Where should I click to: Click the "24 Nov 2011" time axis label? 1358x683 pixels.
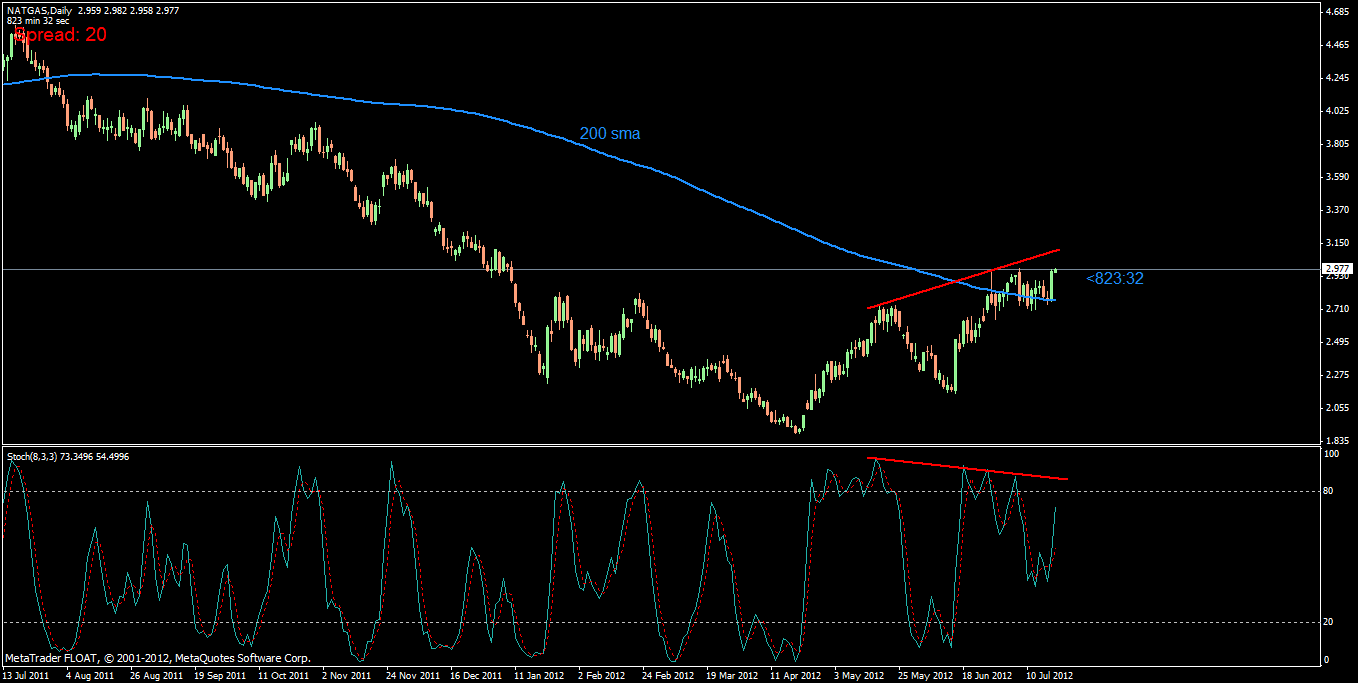(412, 676)
